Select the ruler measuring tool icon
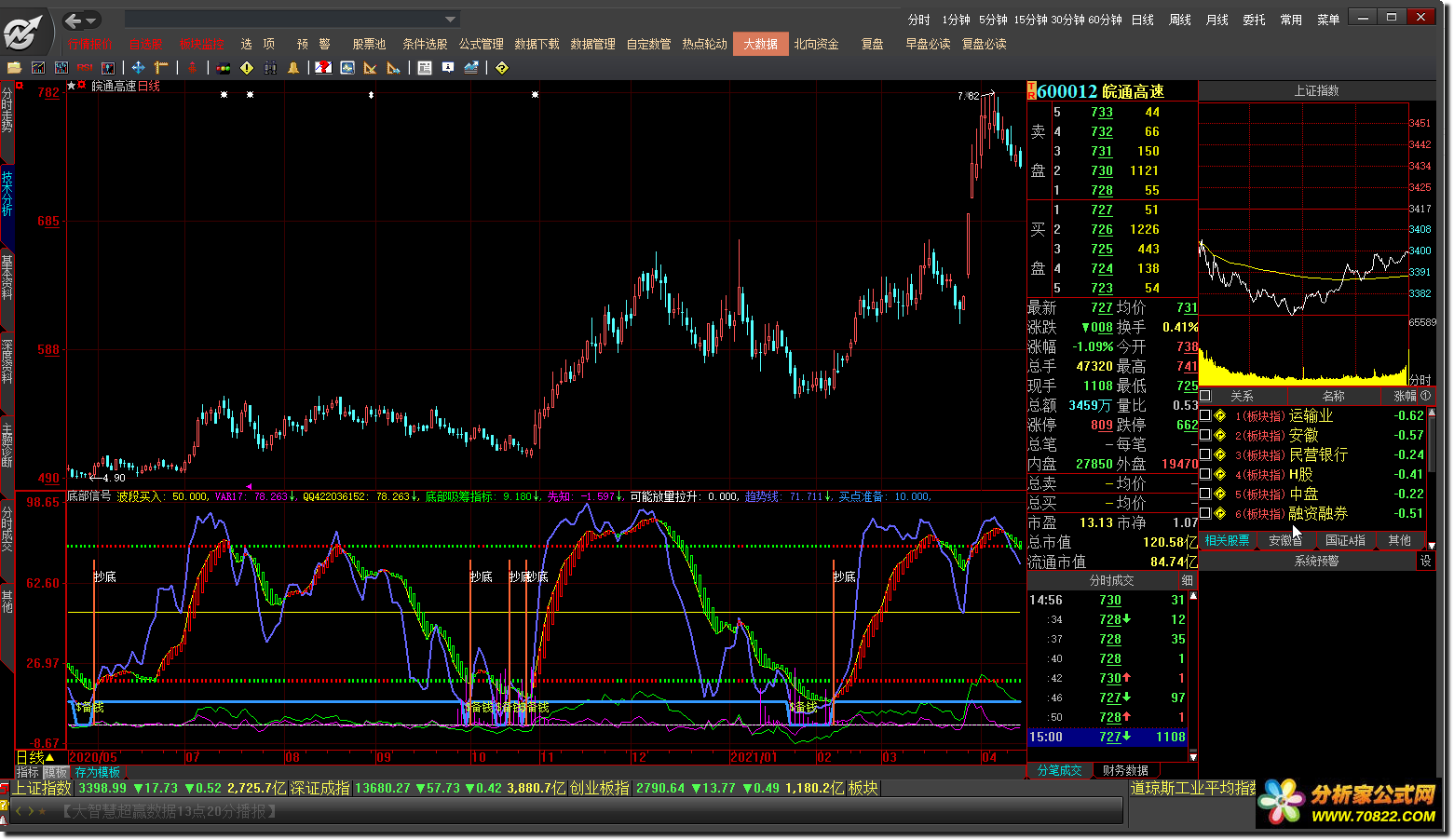1454x840 pixels. tap(161, 67)
